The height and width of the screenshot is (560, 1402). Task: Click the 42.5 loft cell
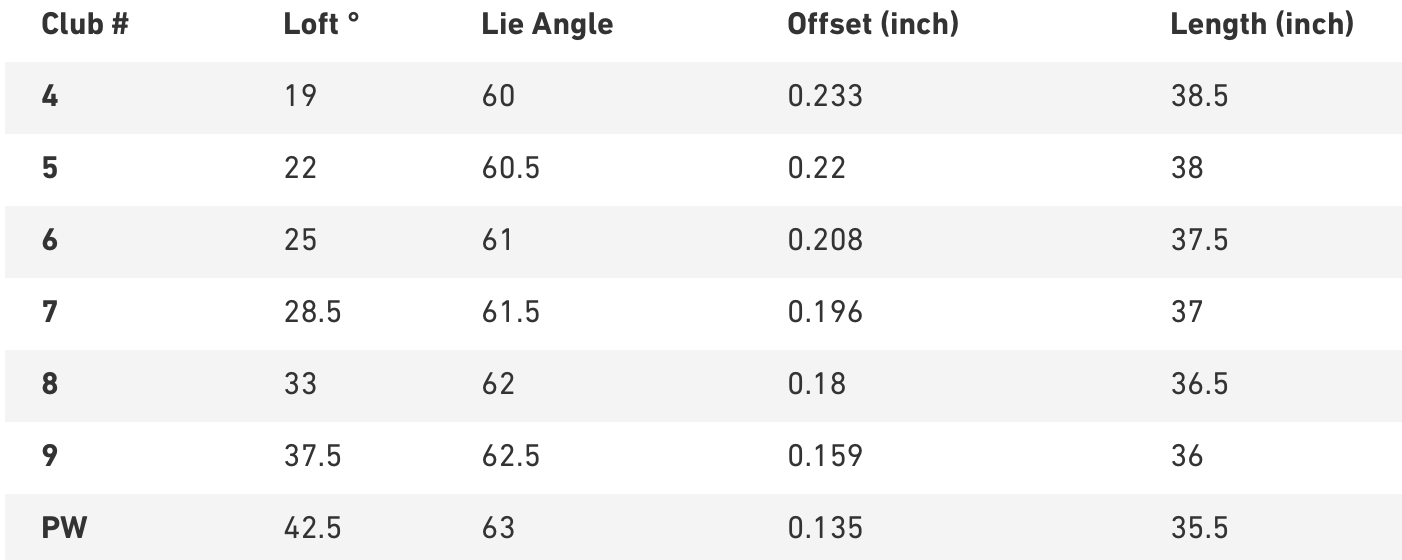pyautogui.click(x=312, y=528)
